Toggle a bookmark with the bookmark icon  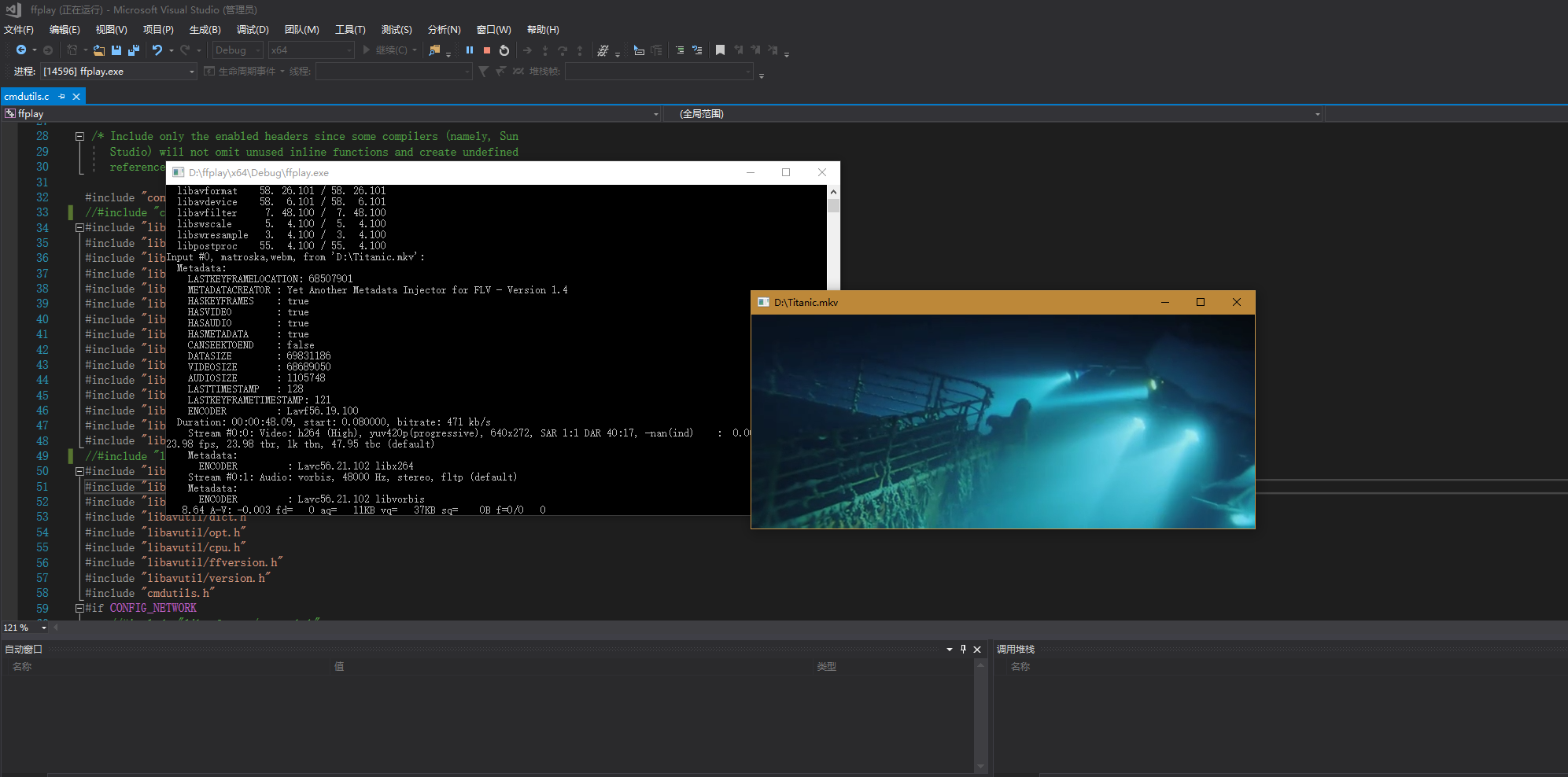point(720,50)
